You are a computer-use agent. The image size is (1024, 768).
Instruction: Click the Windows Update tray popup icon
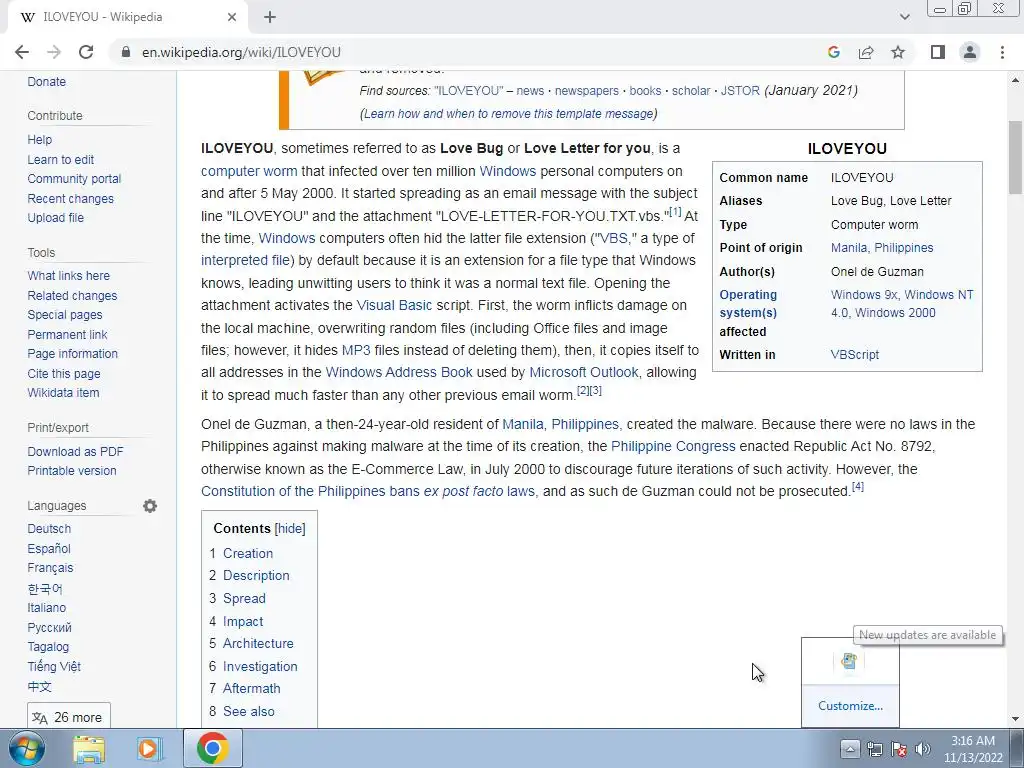click(849, 661)
